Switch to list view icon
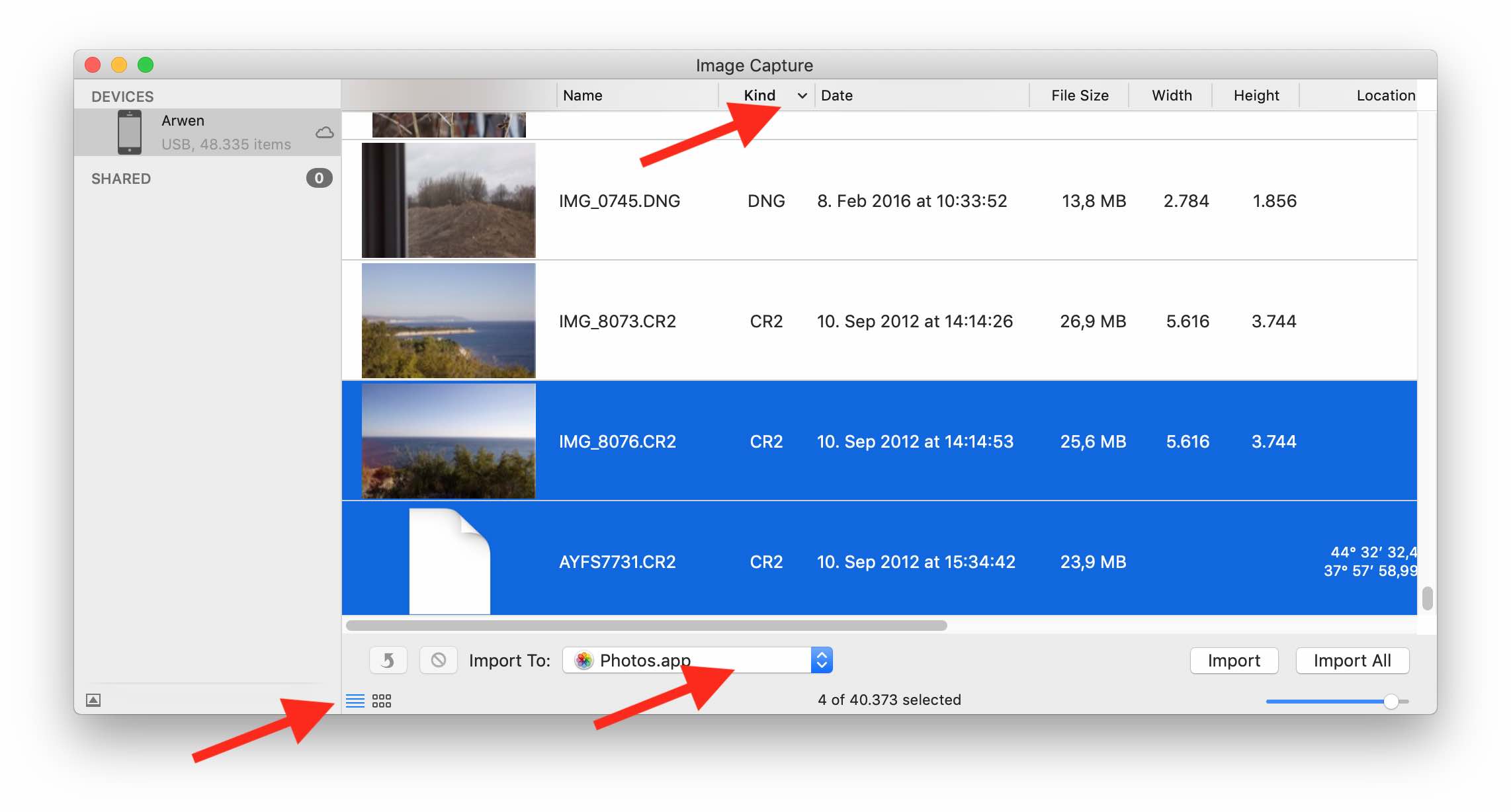Screen dimensions: 1511x812 355,701
